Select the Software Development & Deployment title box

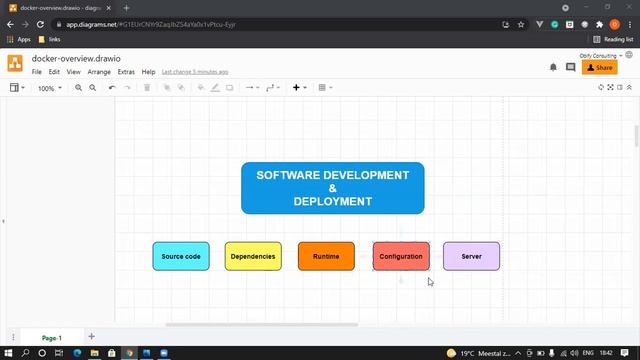point(333,188)
